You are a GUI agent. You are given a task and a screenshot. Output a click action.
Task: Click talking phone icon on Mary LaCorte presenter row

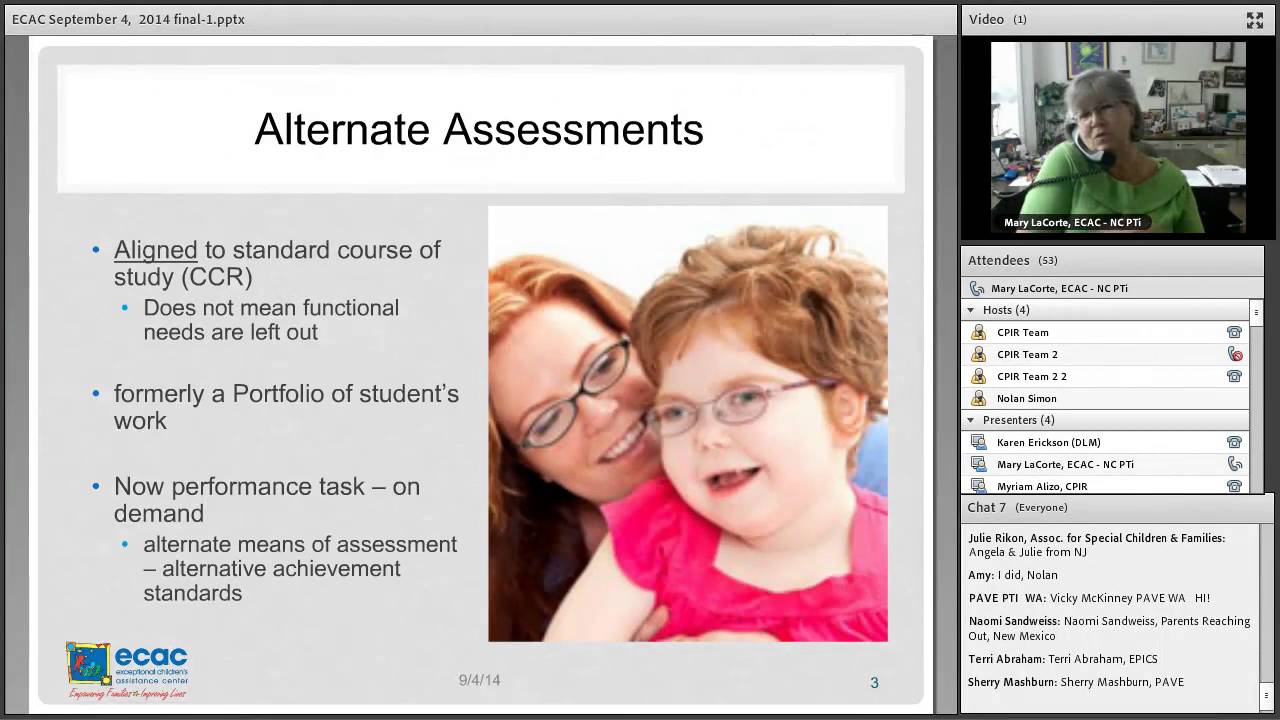click(x=1234, y=464)
